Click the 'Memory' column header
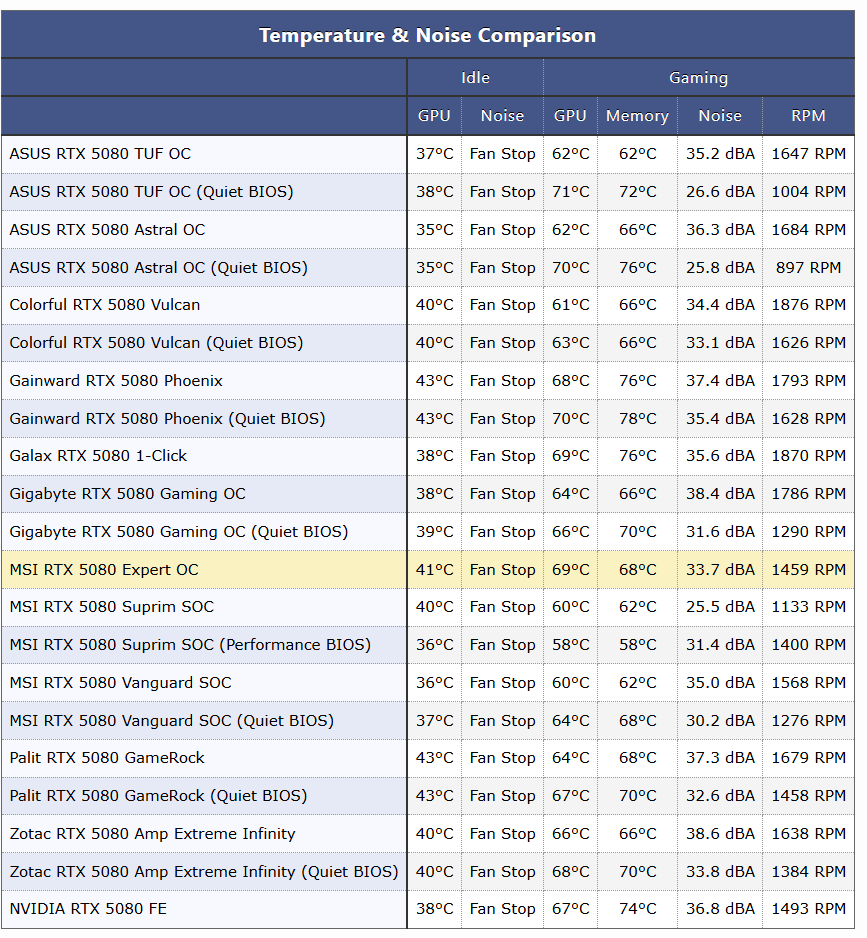867x938 pixels. 637,116
